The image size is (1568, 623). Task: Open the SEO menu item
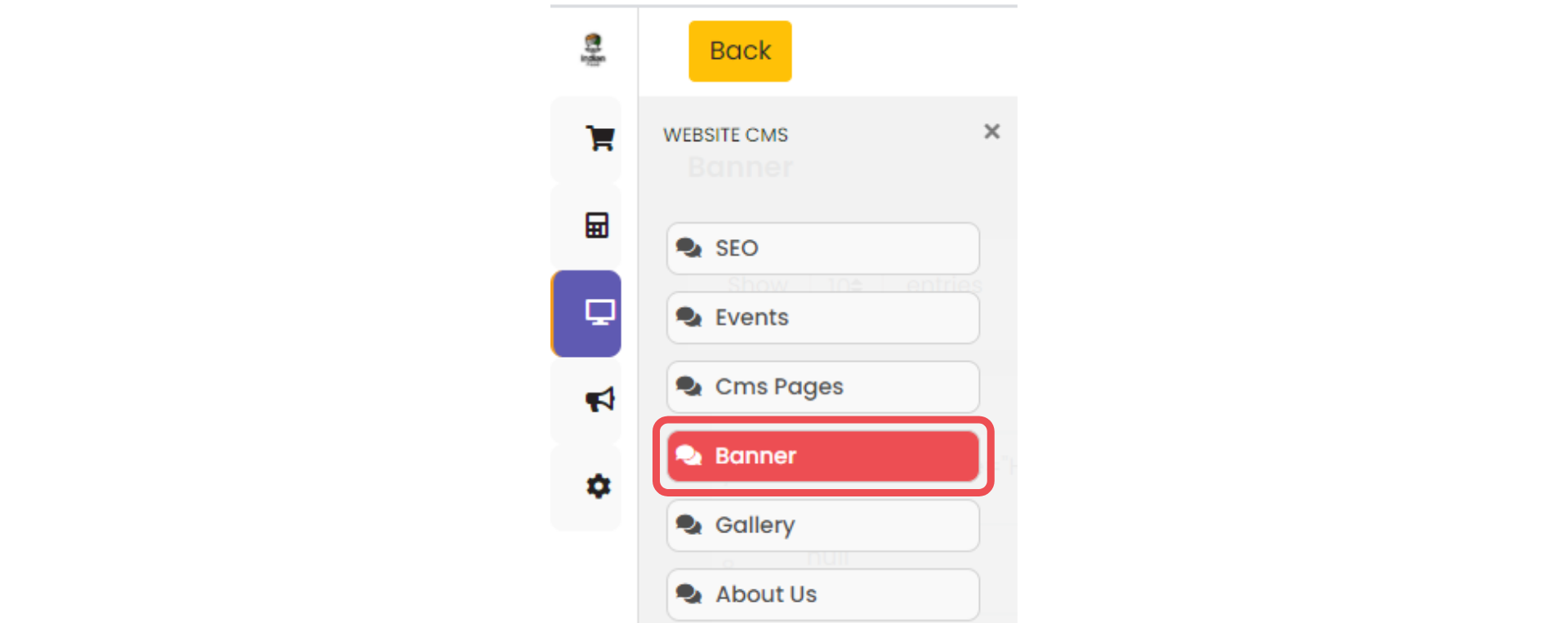pyautogui.click(x=823, y=248)
